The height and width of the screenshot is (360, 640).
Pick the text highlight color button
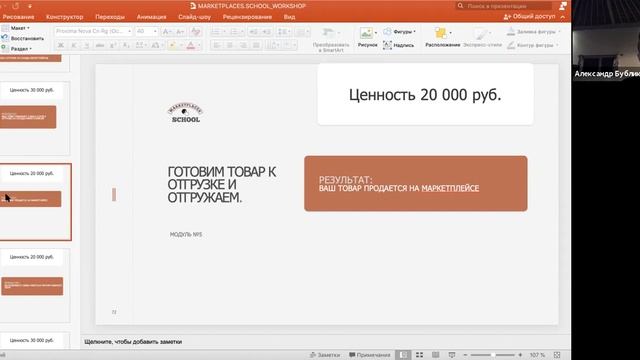pyautogui.click(x=172, y=45)
